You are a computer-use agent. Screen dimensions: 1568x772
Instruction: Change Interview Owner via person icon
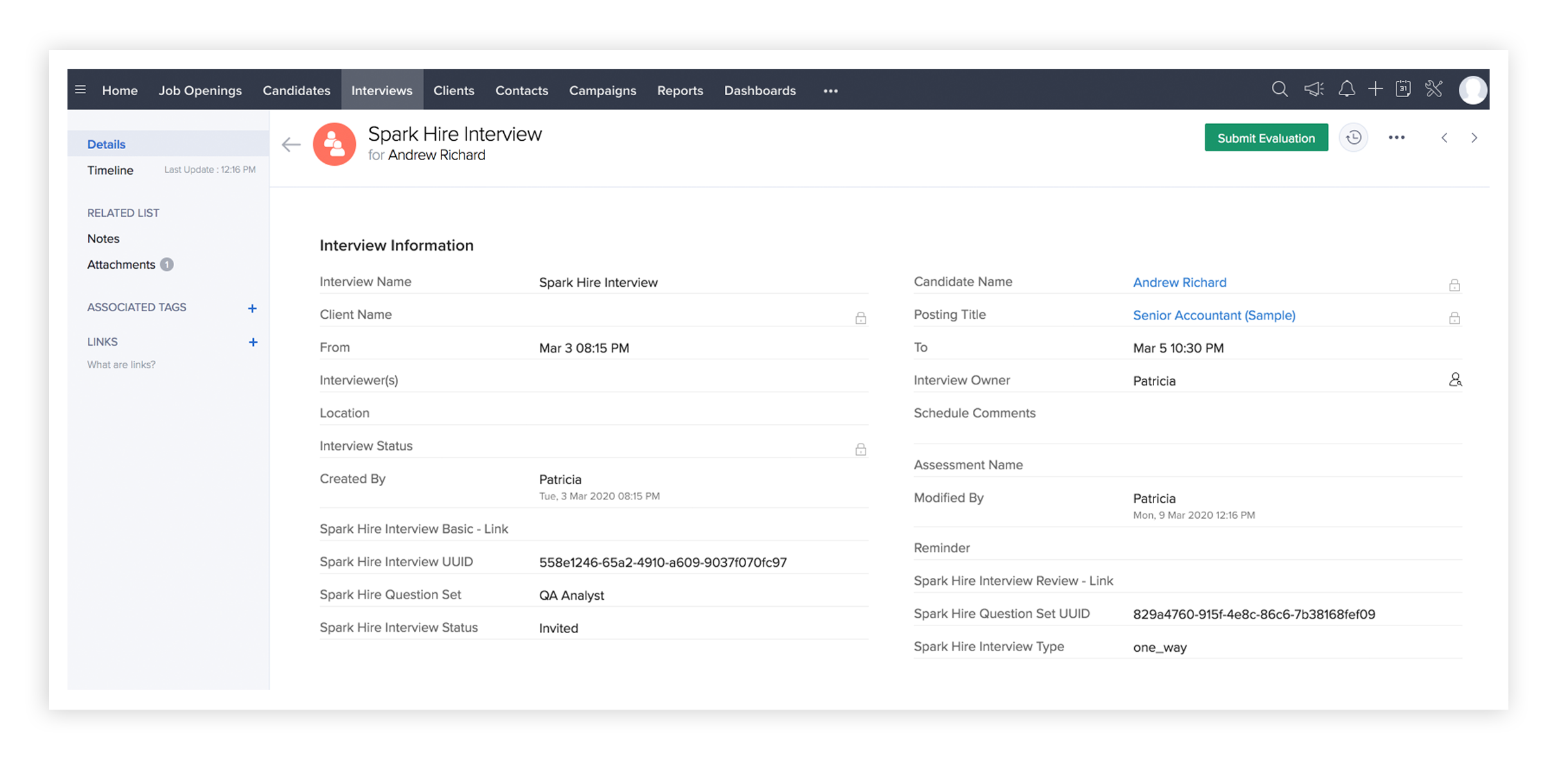click(x=1455, y=380)
